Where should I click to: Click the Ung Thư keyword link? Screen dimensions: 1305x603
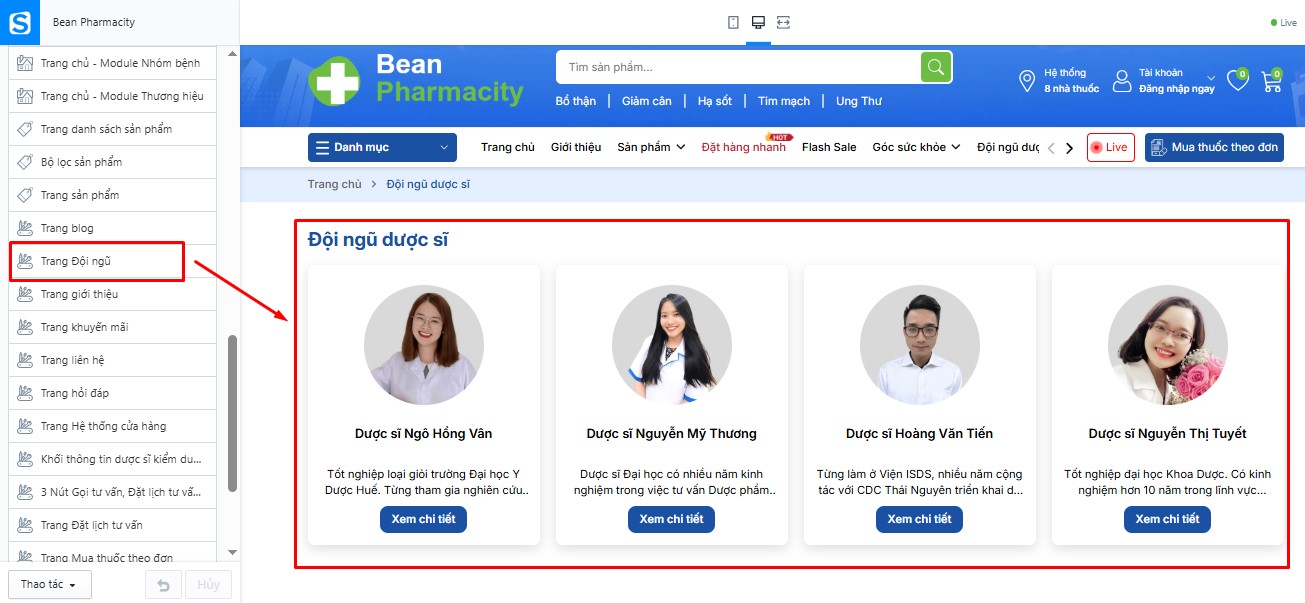[x=859, y=101]
